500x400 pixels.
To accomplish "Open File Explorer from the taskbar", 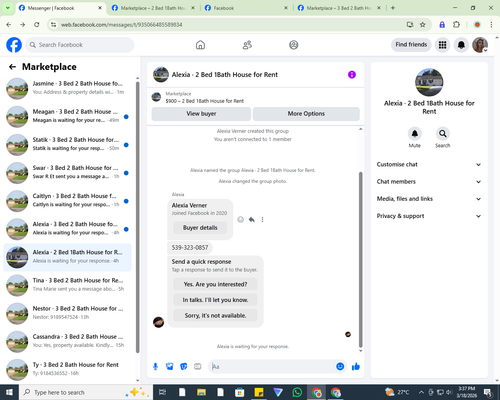I will tap(201, 392).
